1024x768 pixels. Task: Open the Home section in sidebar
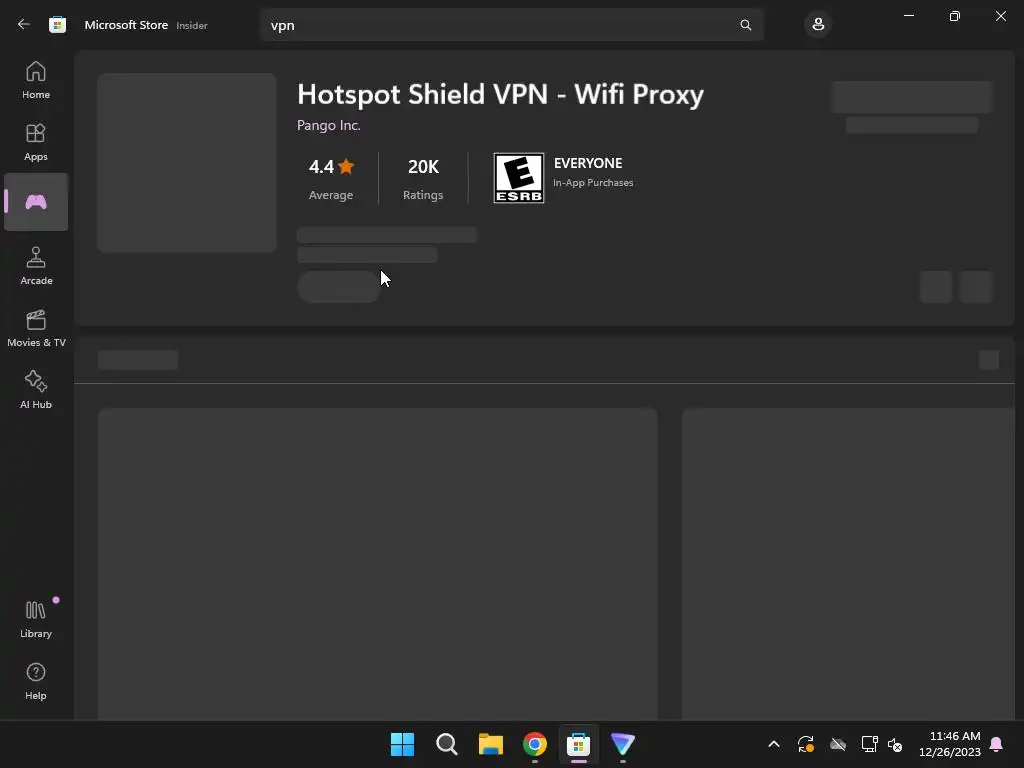point(36,80)
